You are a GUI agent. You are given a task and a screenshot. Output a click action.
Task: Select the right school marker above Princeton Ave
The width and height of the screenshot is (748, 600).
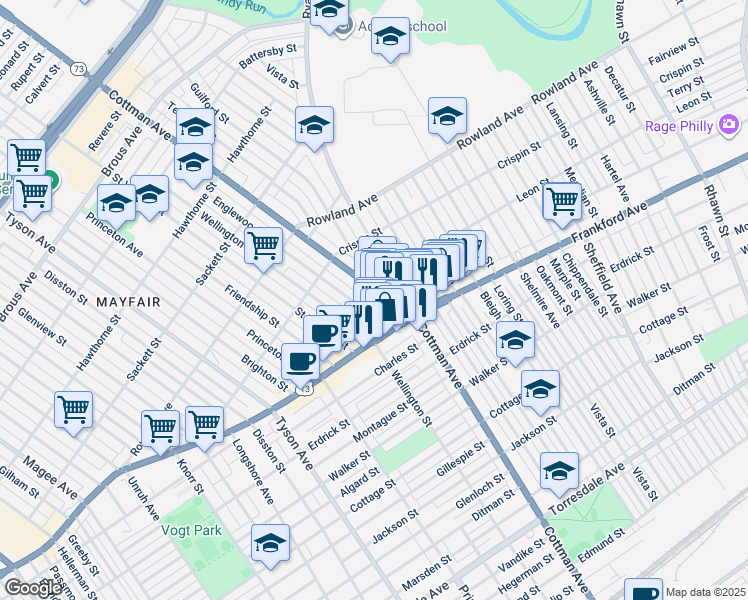pos(149,197)
